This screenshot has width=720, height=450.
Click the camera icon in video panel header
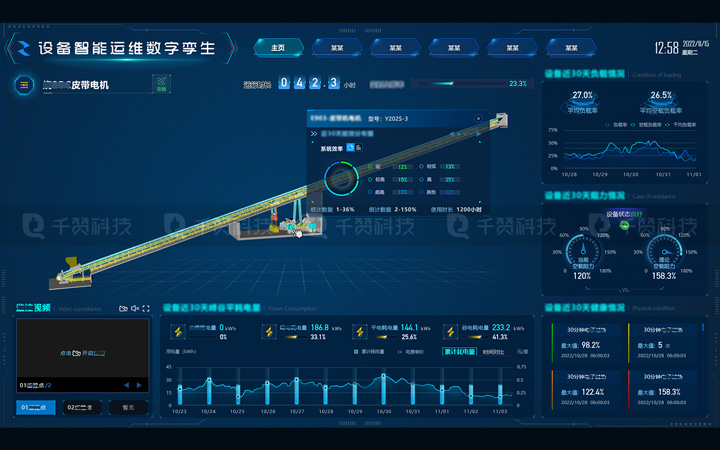click(123, 308)
